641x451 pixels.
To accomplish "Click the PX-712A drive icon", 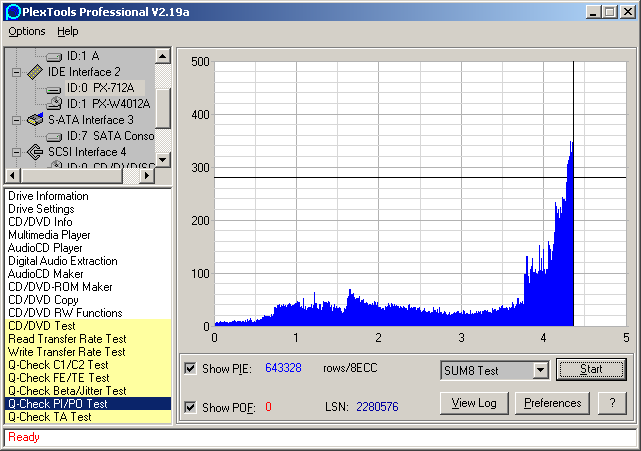I will pyautogui.click(x=54, y=89).
